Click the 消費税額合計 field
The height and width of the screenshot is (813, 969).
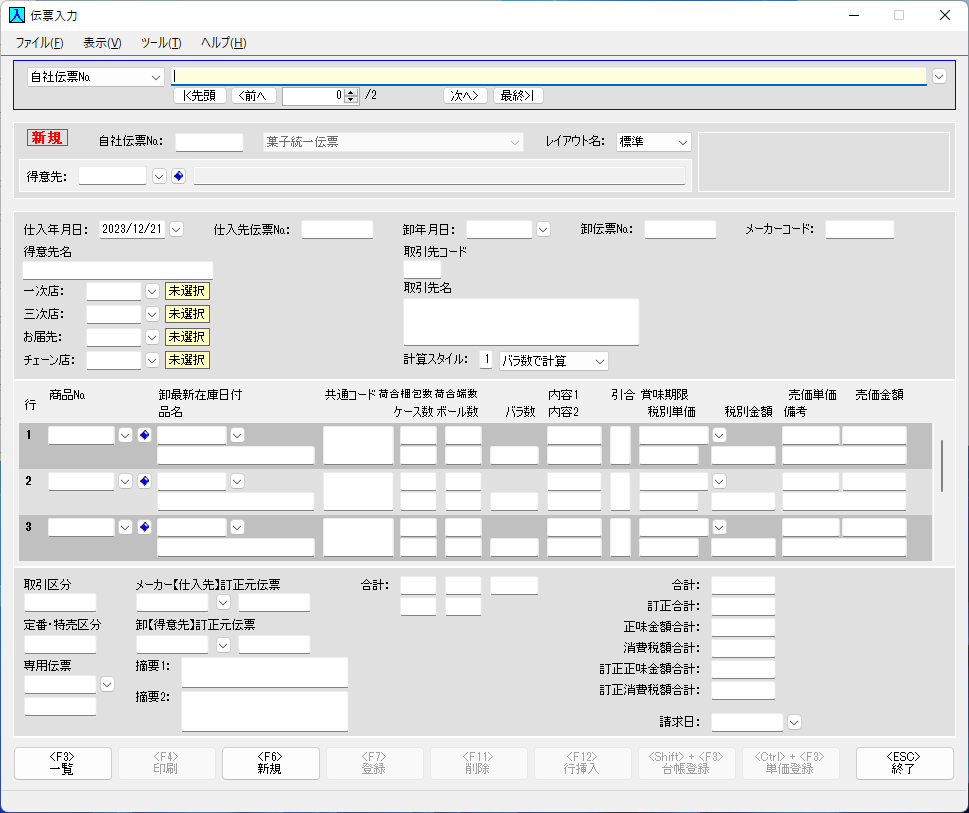(743, 648)
